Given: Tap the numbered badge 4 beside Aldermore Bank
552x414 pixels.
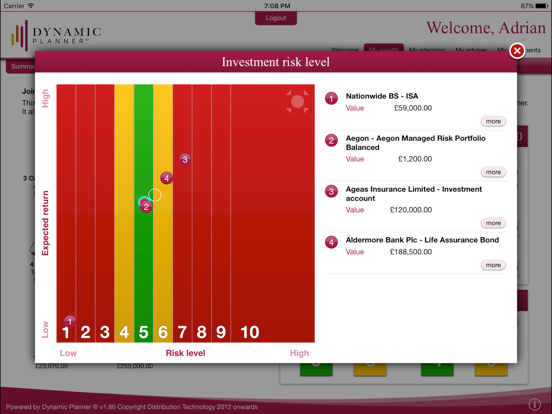Looking at the screenshot, I should click(331, 242).
